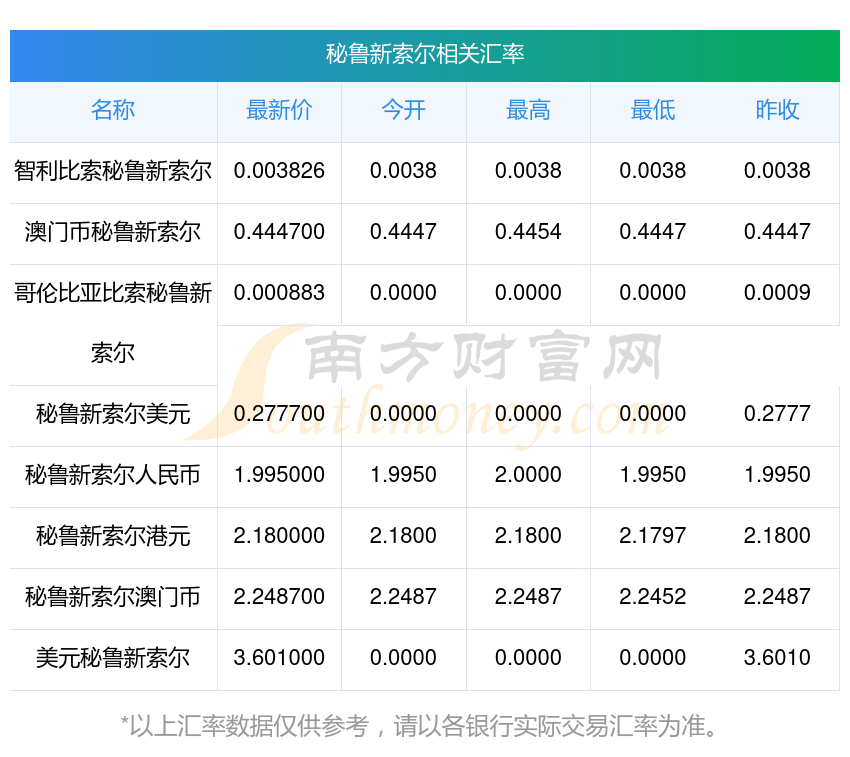Click 昨收 value in 智利比索秘鲁新索尔 row

click(x=777, y=171)
